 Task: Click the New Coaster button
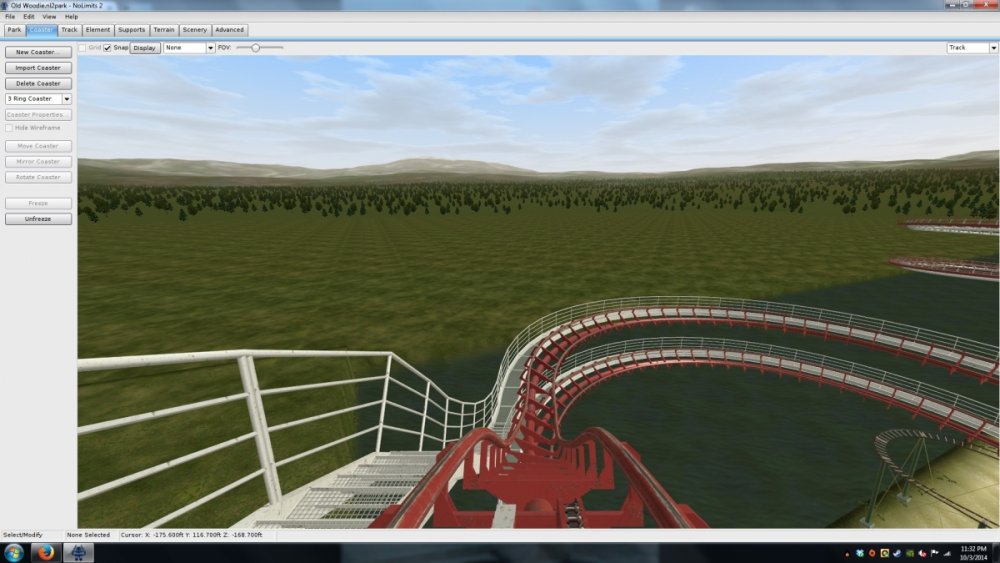pyautogui.click(x=38, y=52)
